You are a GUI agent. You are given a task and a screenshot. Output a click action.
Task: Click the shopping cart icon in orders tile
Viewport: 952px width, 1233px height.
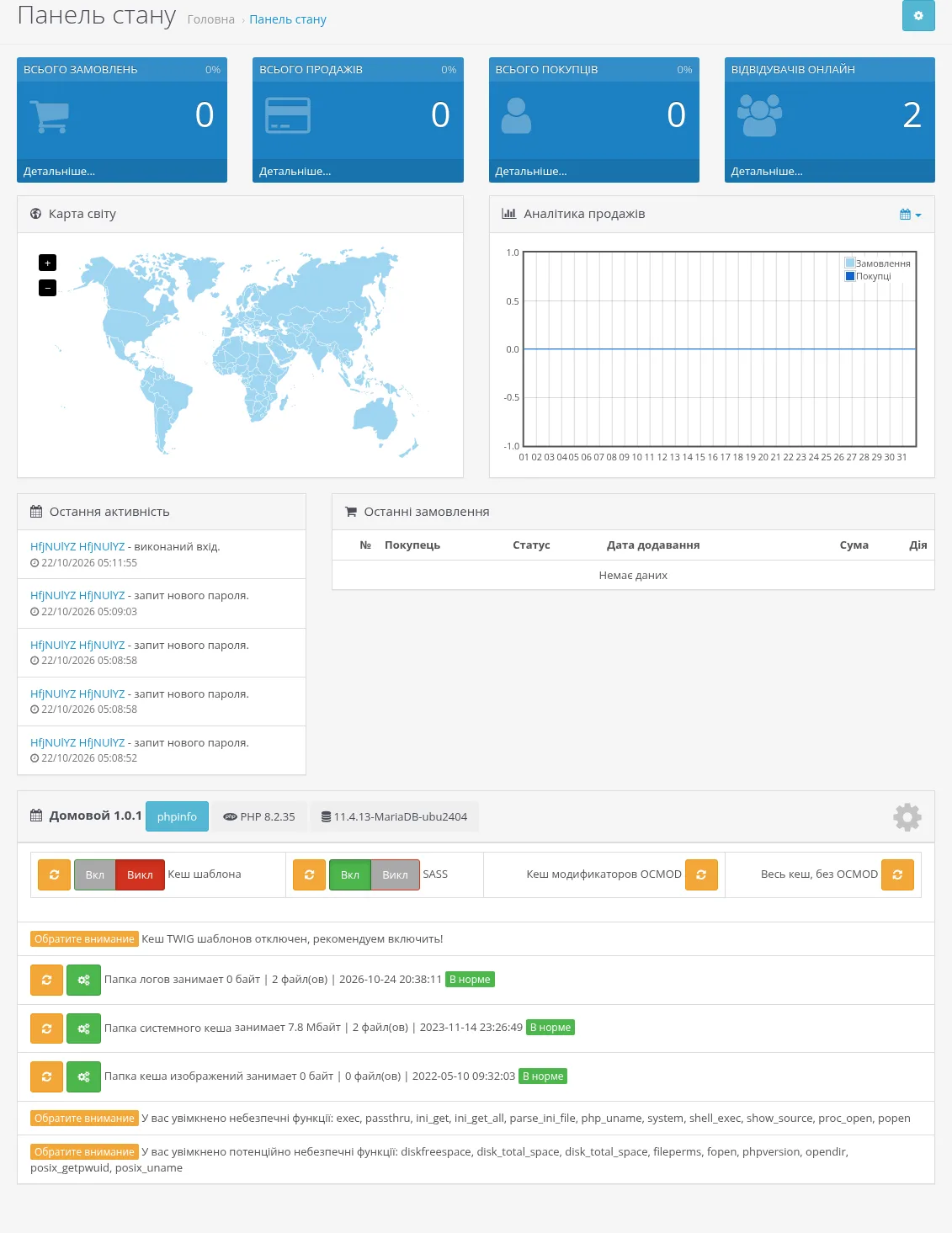point(49,116)
